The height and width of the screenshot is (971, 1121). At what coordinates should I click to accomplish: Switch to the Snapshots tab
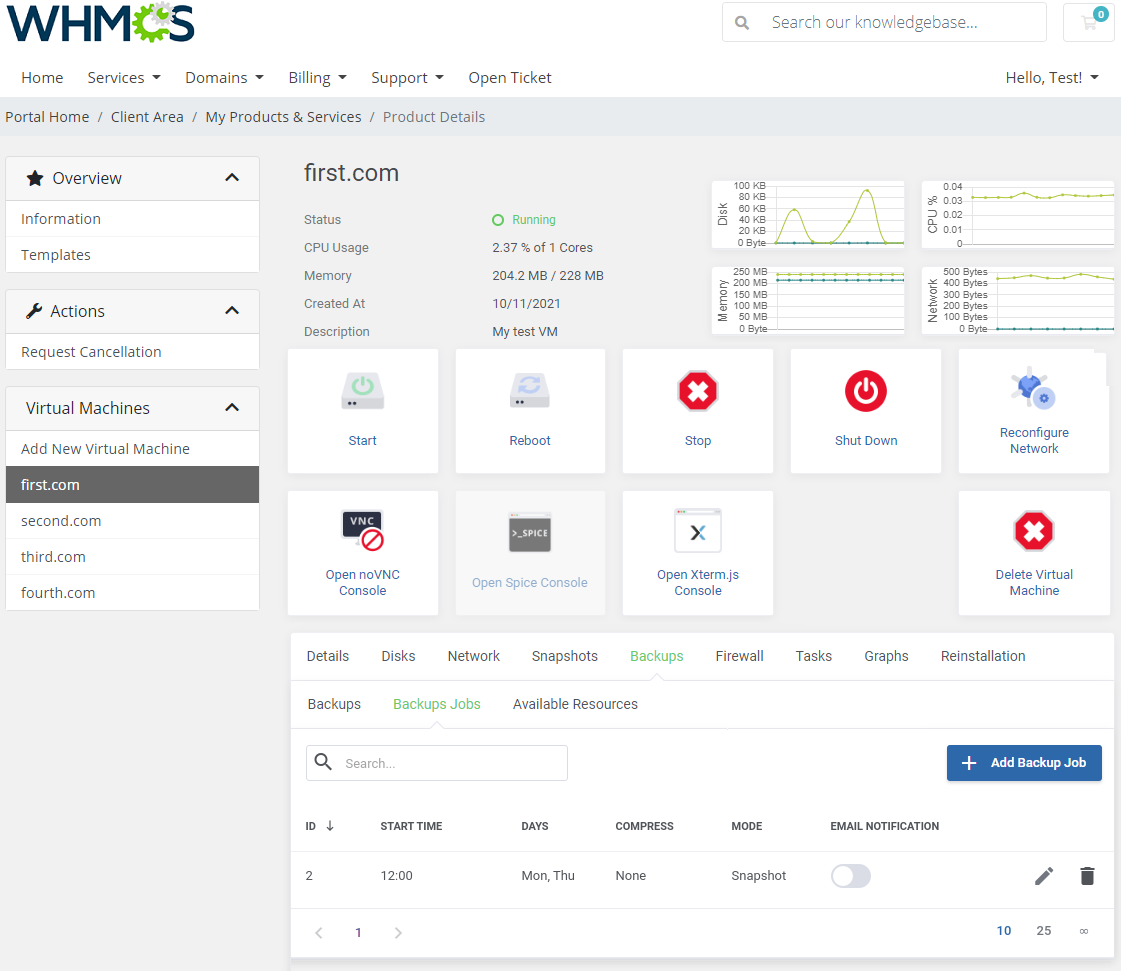(x=564, y=656)
